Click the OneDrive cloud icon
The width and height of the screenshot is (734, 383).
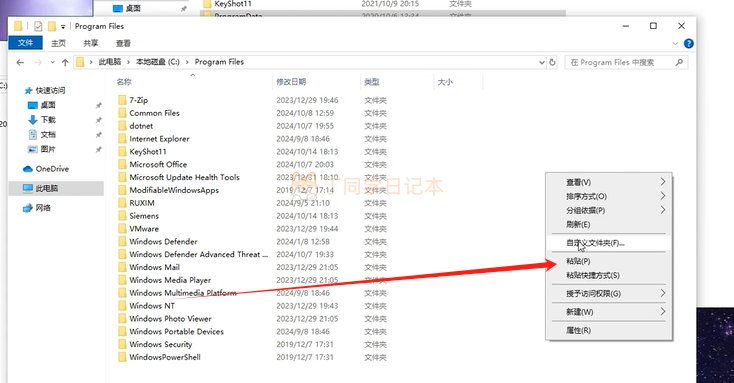click(x=28, y=169)
